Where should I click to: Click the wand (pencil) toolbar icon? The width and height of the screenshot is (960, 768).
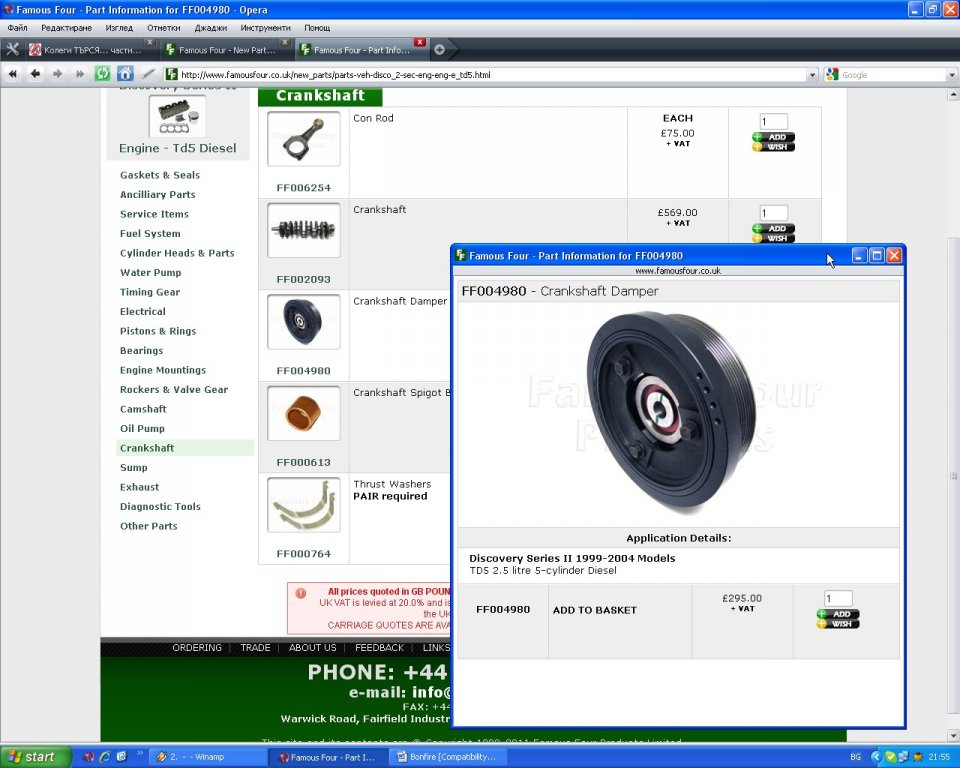pos(148,74)
